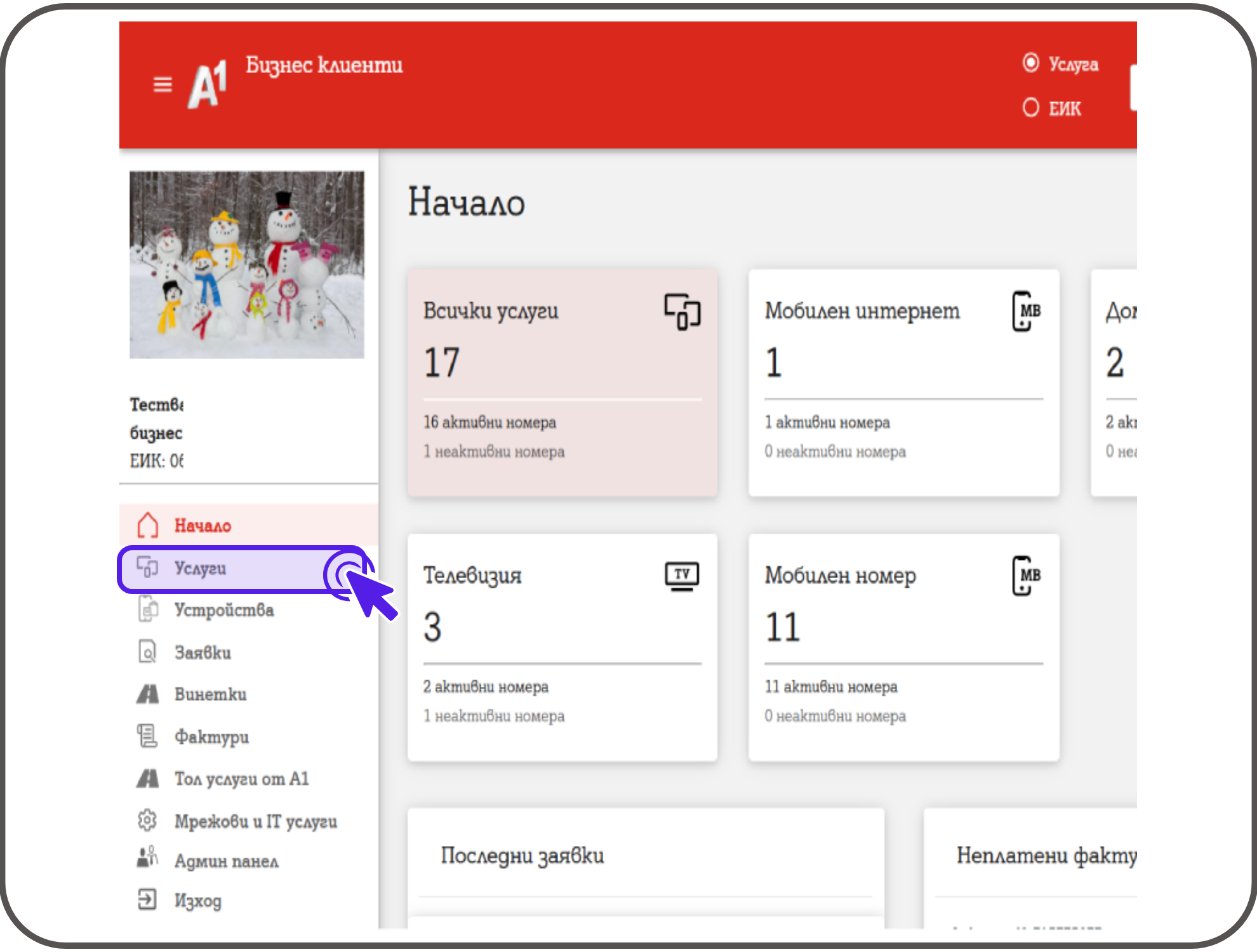Open Топ услуги от А1
Image resolution: width=1257 pixels, height=952 pixels.
(241, 779)
